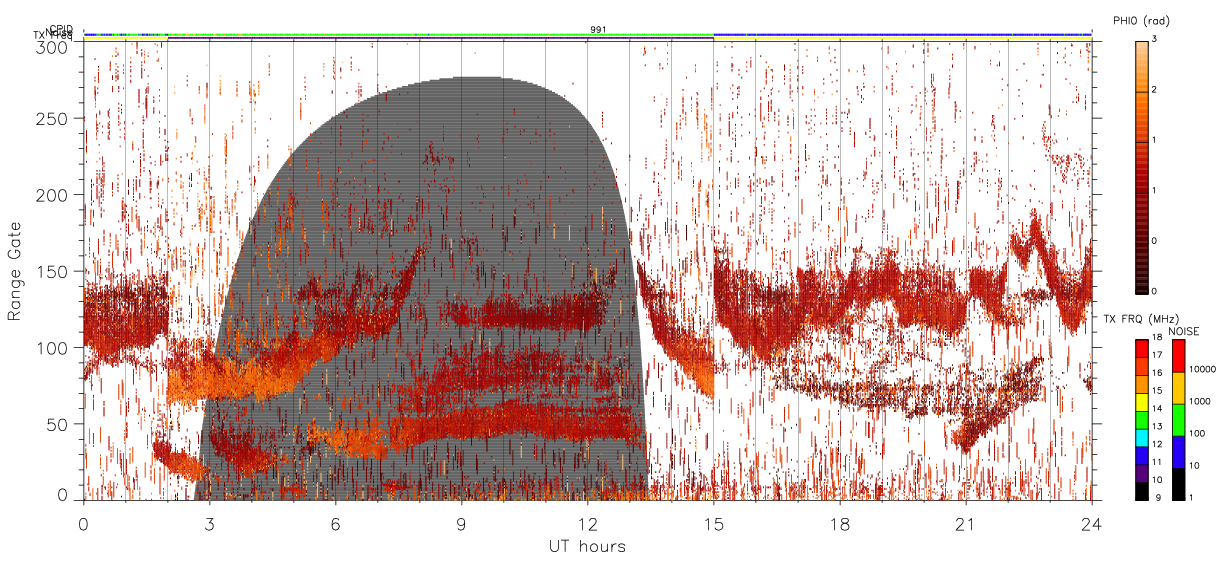The height and width of the screenshot is (567, 1228).
Task: Click the '13' label in the TX FRQ legend
Action: click(x=1156, y=427)
